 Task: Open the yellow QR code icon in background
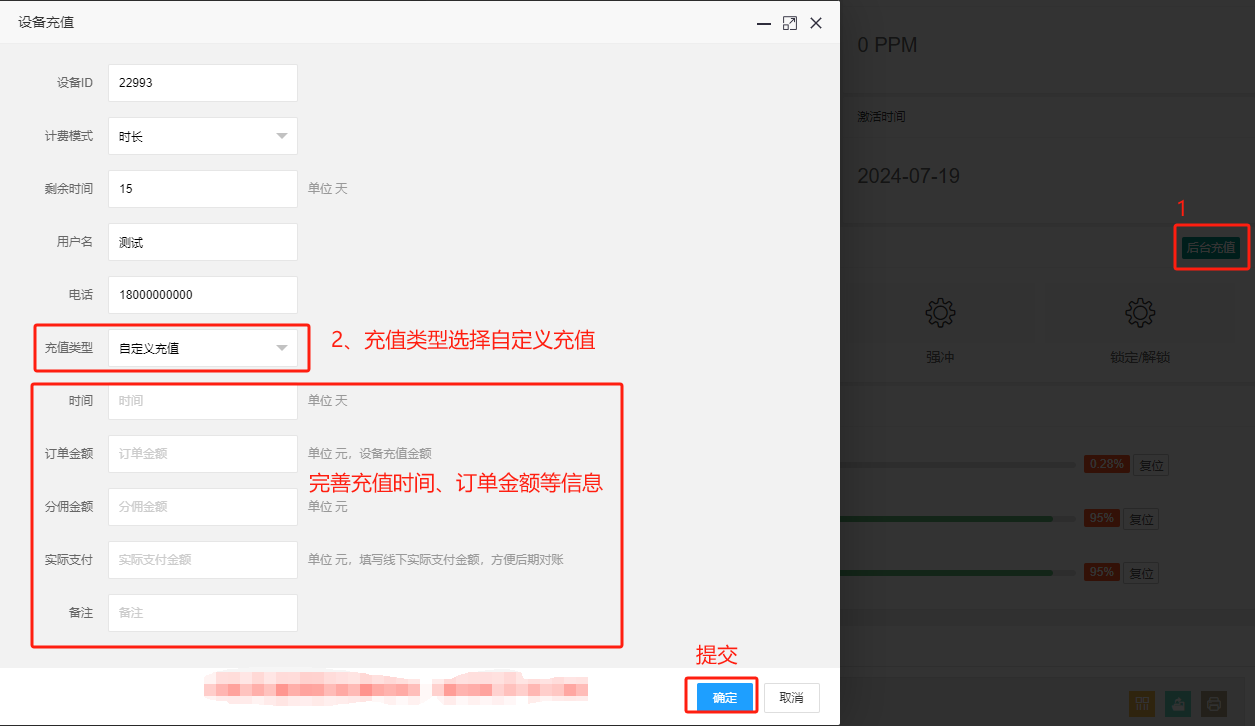click(x=1142, y=703)
